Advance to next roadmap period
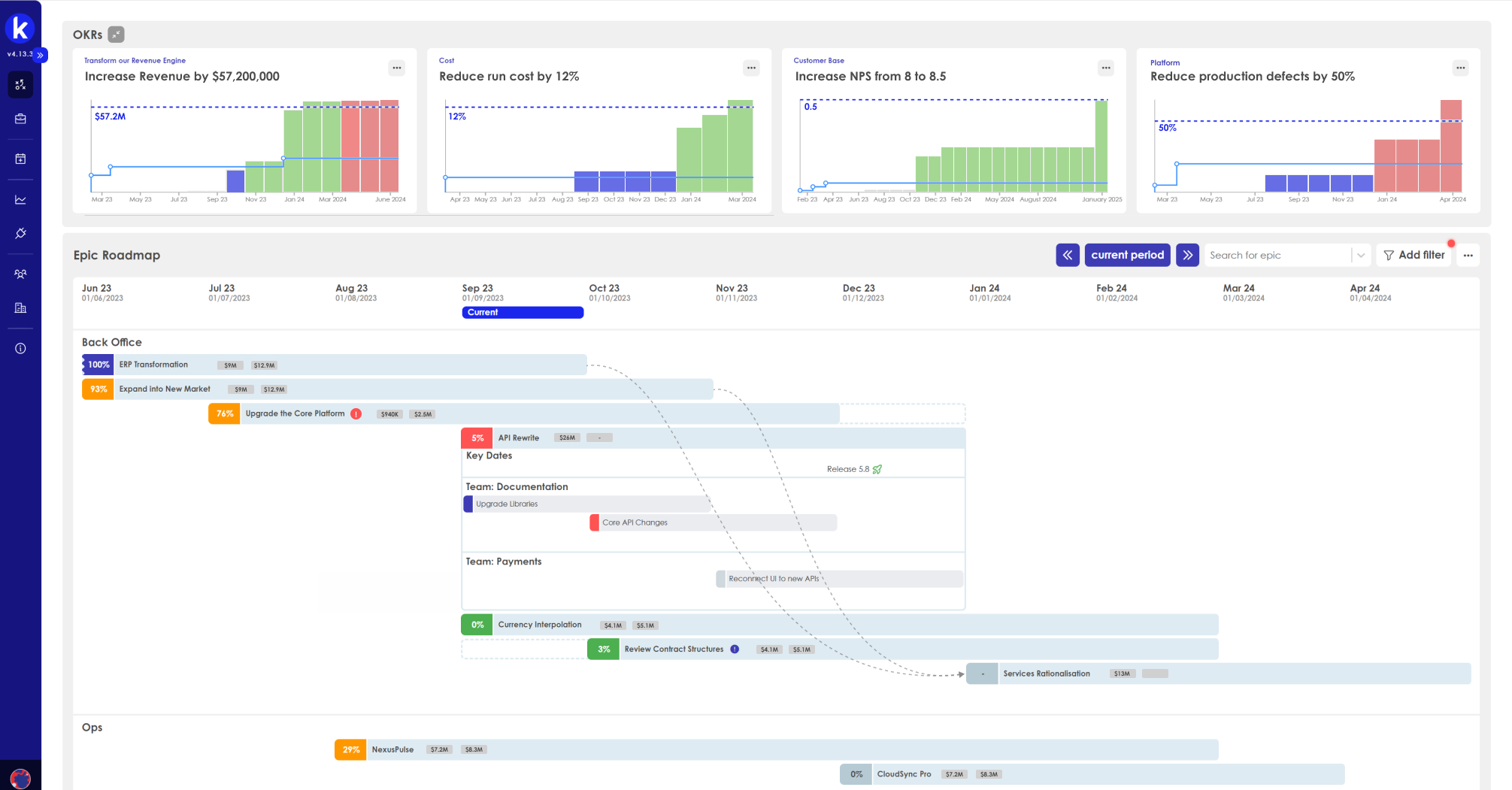1512x790 pixels. tap(1187, 256)
